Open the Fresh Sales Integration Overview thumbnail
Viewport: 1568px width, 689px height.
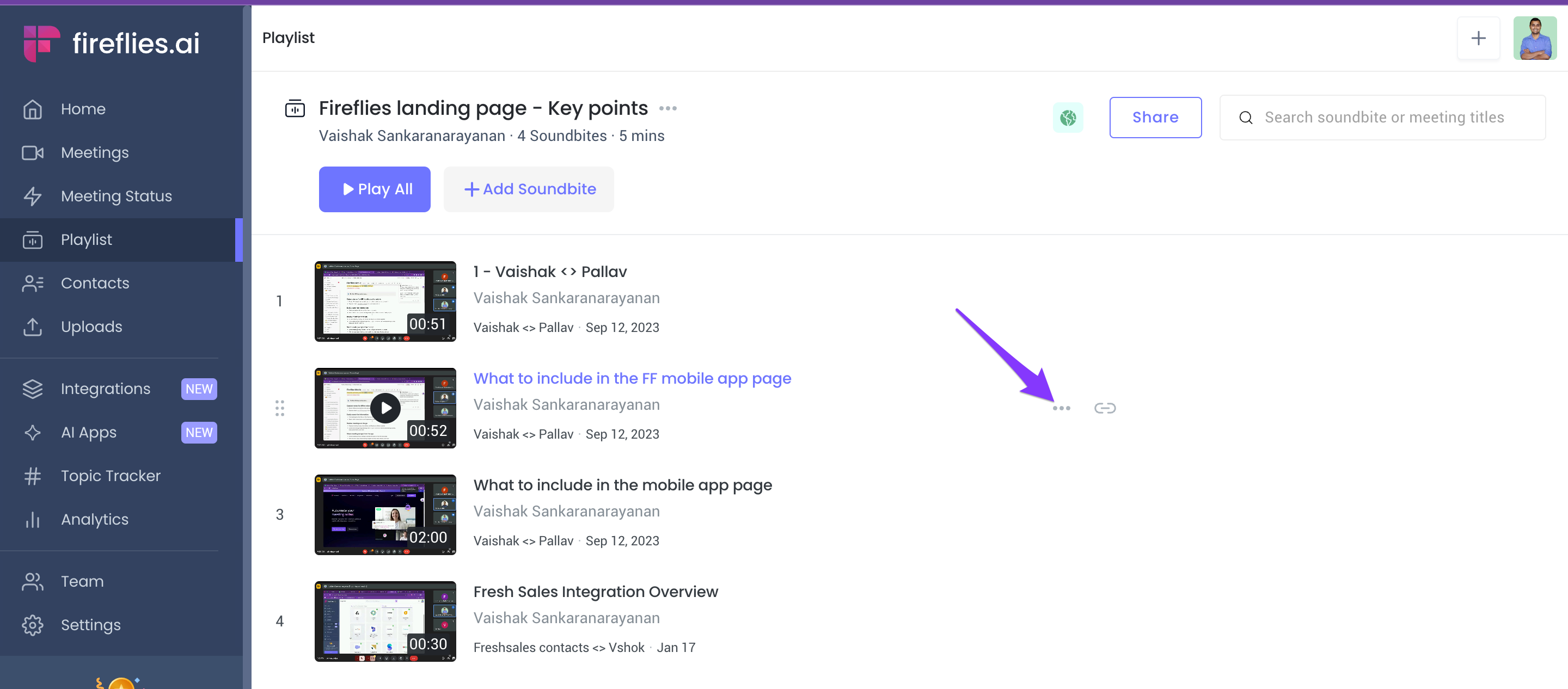point(385,622)
